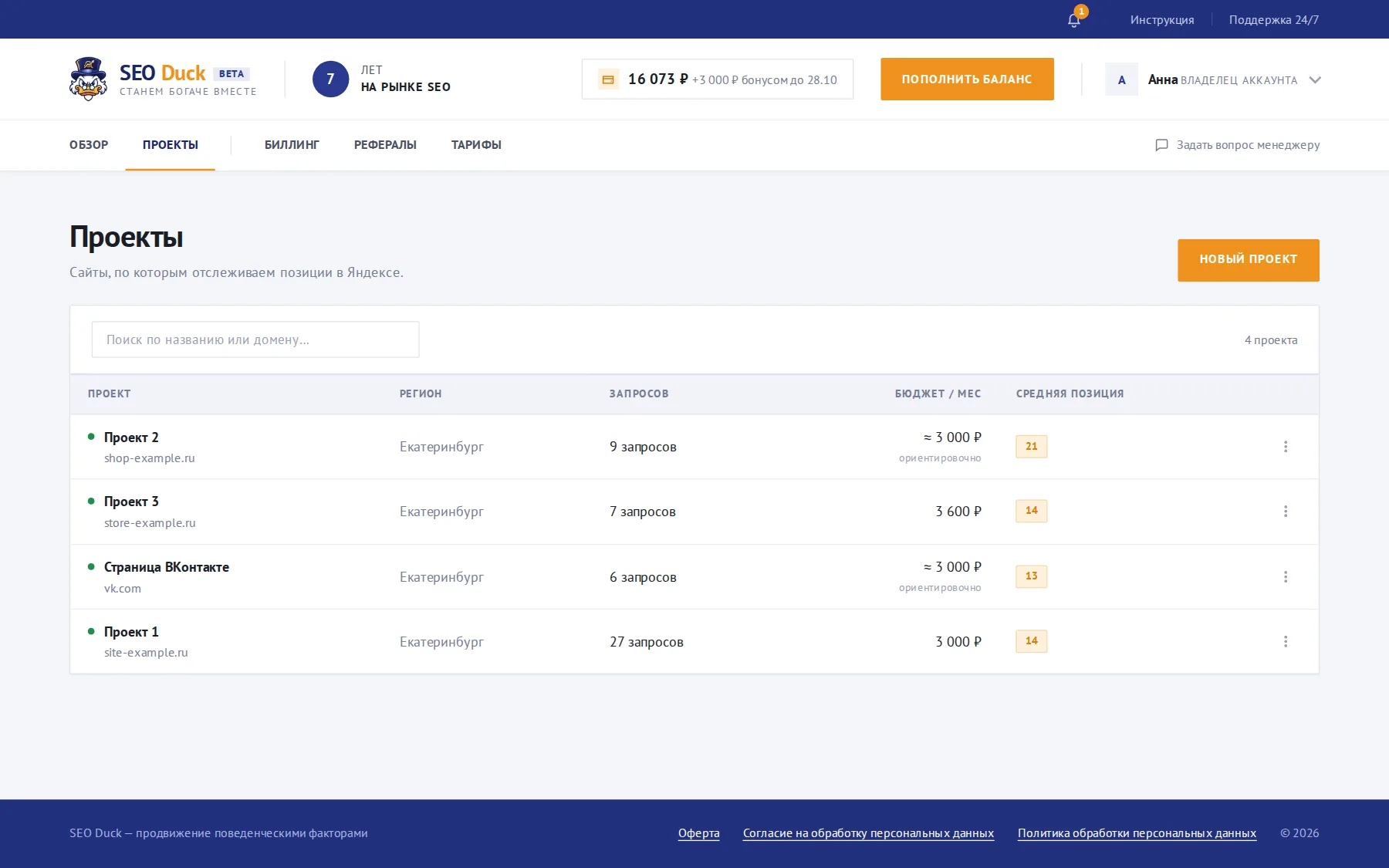Open Проект 1 project name
Viewport: 1389px width, 868px height.
coord(131,632)
